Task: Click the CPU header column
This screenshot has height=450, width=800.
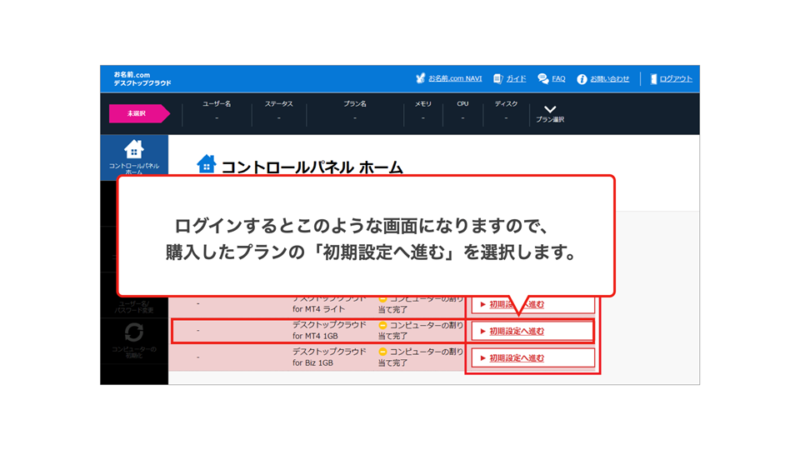Action: tap(463, 104)
